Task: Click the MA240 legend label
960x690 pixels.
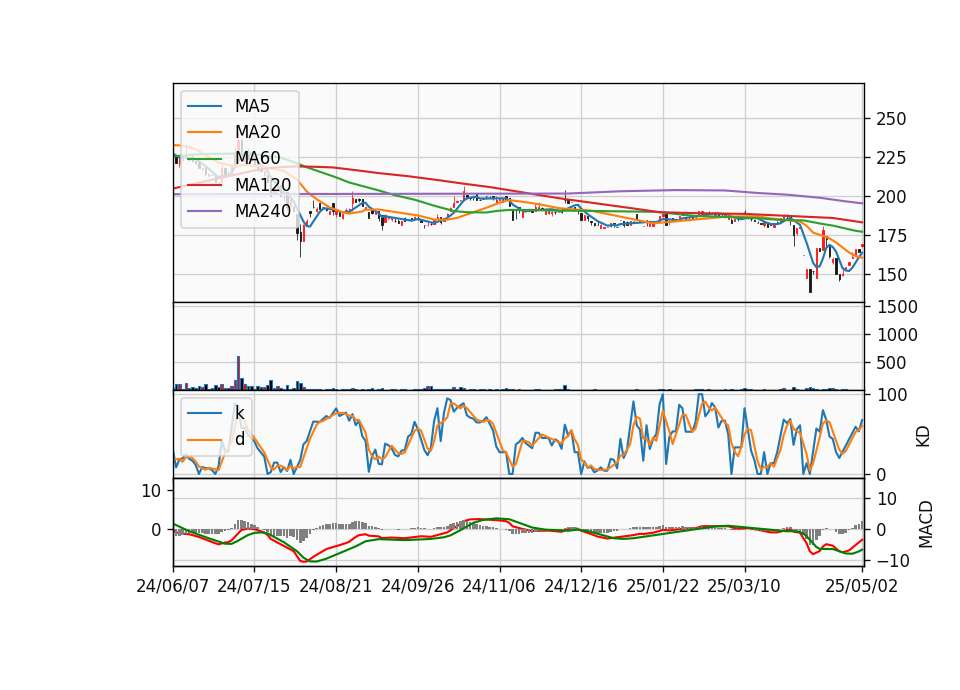Action: (263, 211)
